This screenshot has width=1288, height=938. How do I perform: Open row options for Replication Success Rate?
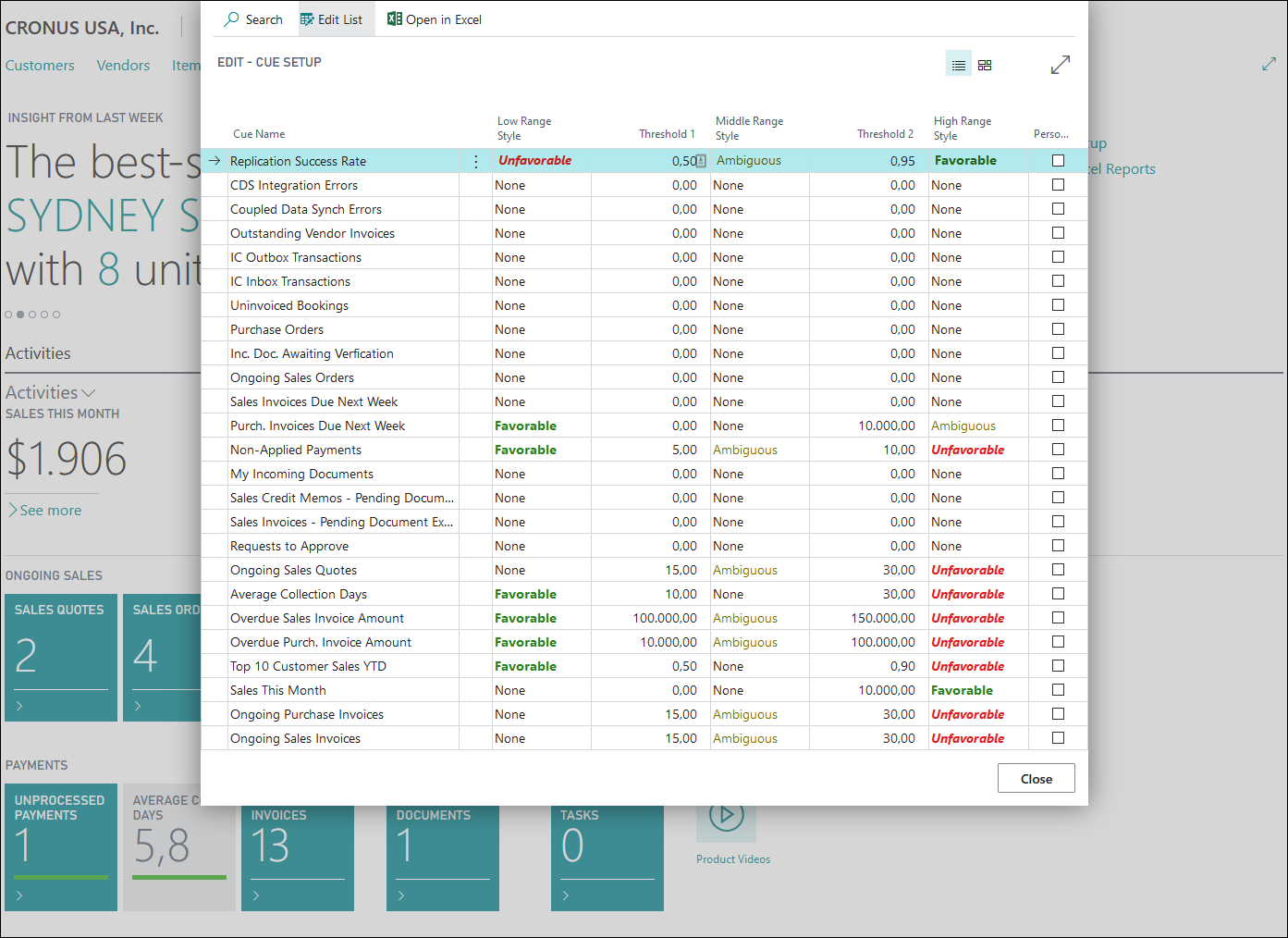pos(476,161)
